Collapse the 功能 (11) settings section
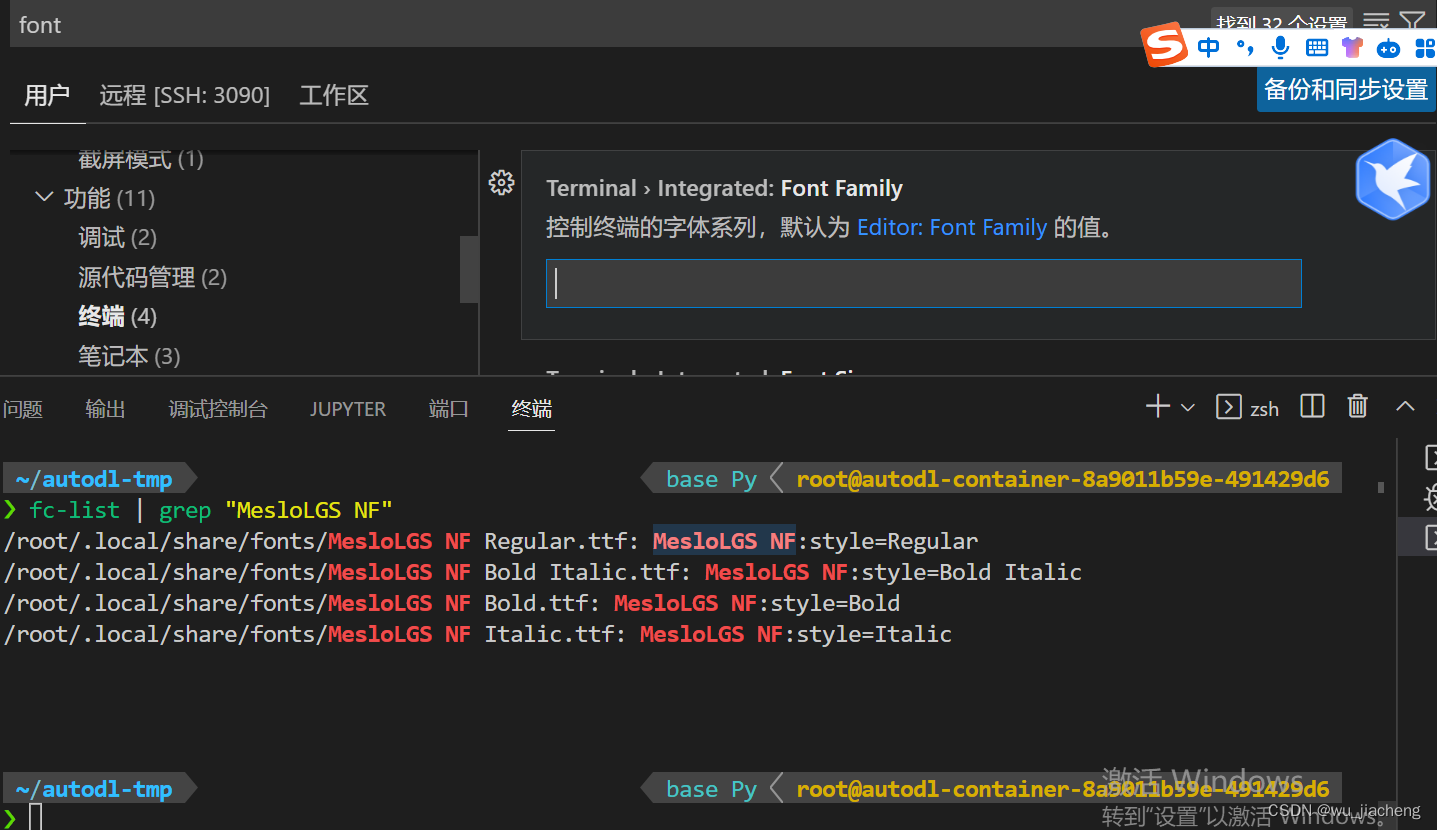 tap(44, 197)
